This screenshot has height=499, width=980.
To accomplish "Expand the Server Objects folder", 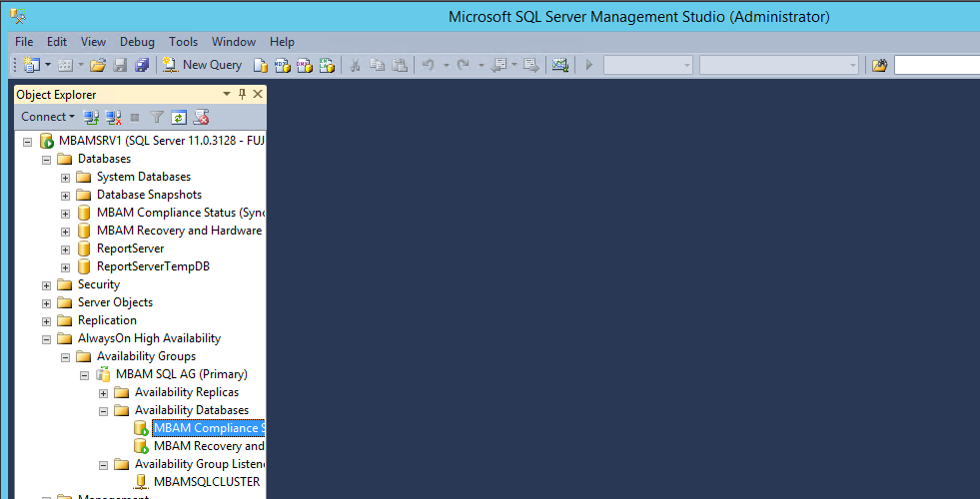I will [x=46, y=304].
